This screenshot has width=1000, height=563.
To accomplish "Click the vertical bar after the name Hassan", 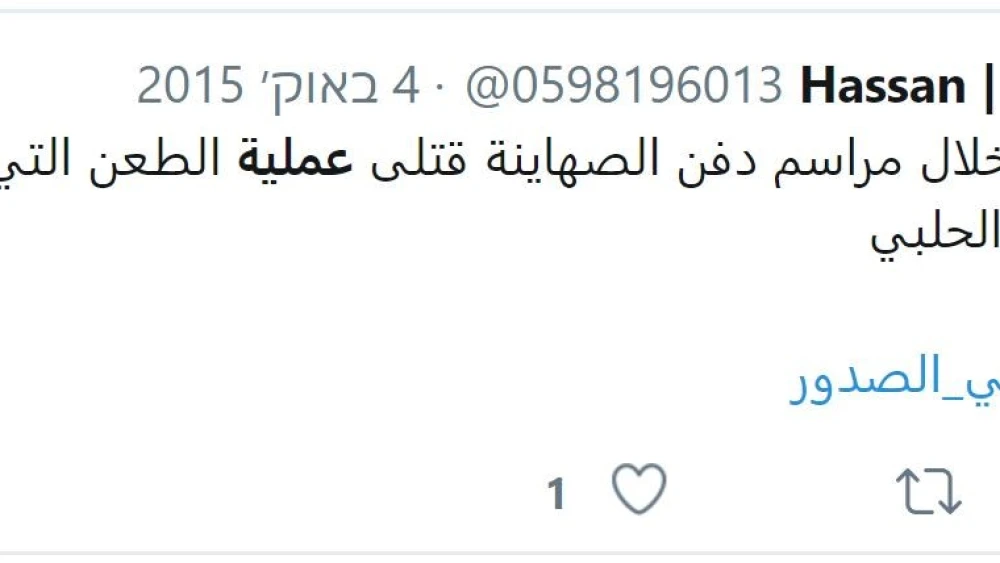I will pos(989,85).
